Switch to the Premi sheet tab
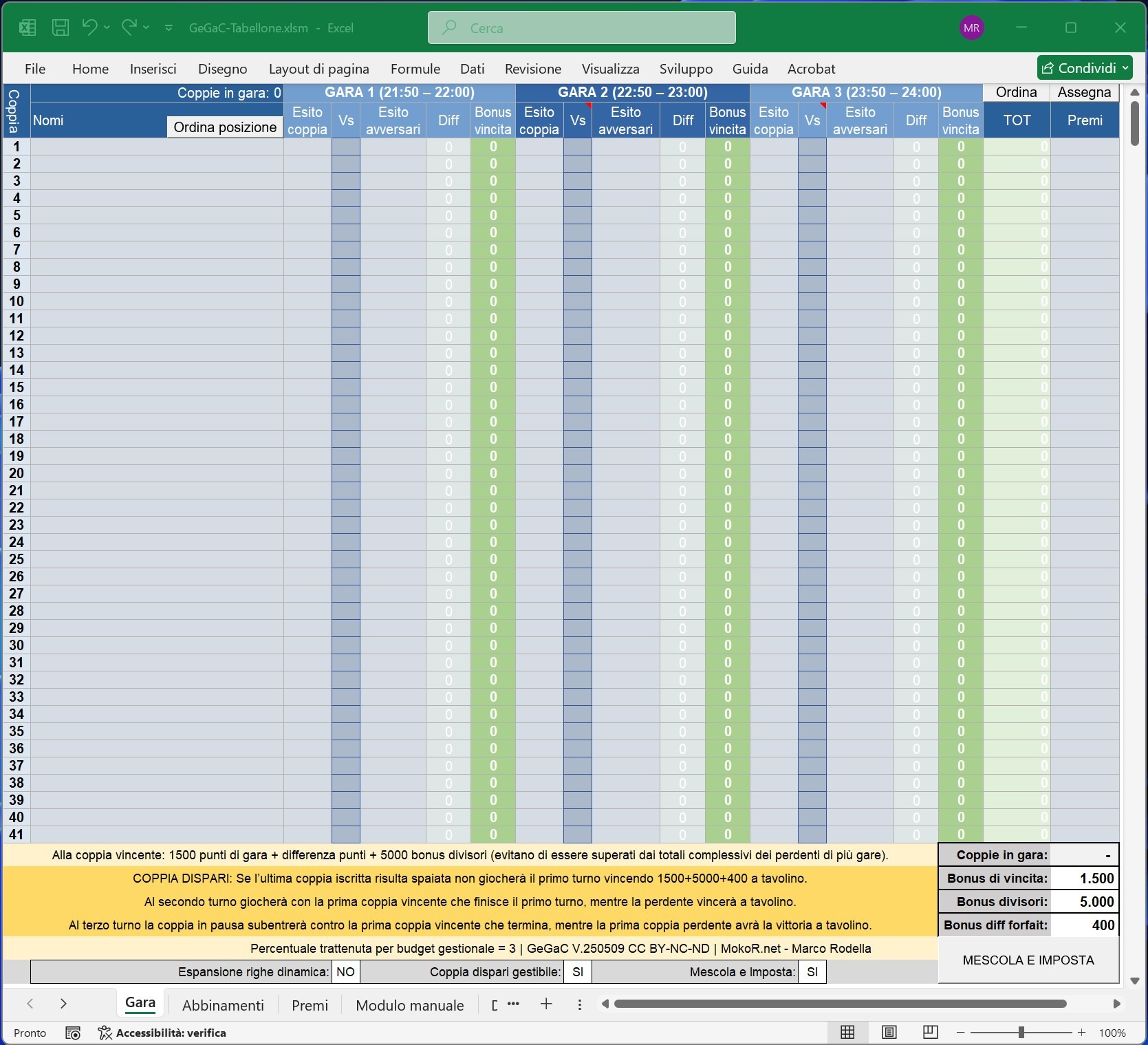Image resolution: width=1148 pixels, height=1045 pixels. pos(310,1005)
